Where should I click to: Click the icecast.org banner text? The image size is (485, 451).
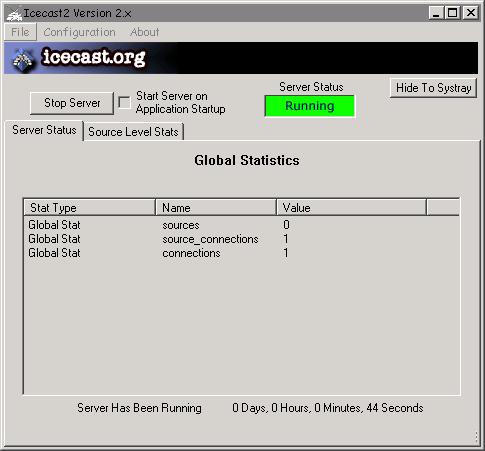coord(94,57)
